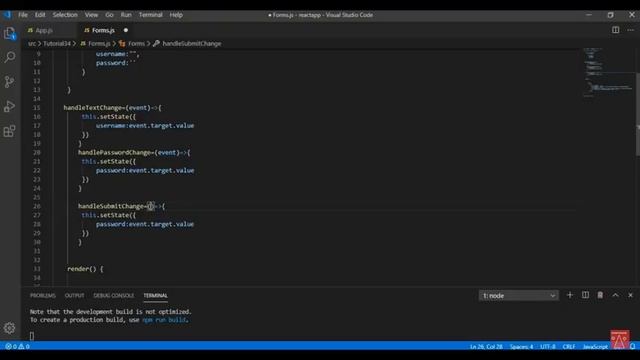The width and height of the screenshot is (640, 360).
Task: Open the Selection menu
Action: [65, 15]
